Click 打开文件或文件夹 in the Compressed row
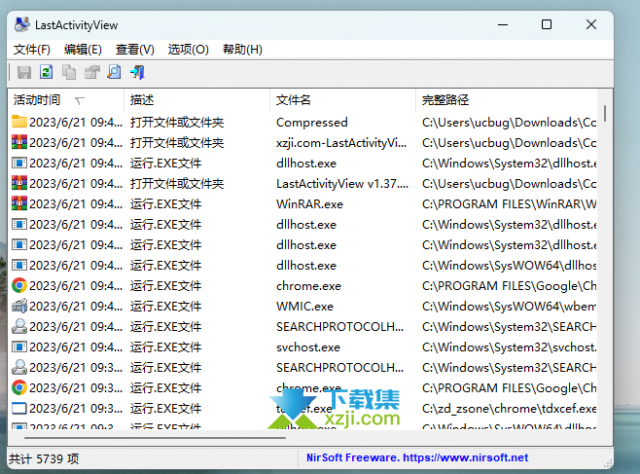Screen dimensions: 640x474 point(177,122)
